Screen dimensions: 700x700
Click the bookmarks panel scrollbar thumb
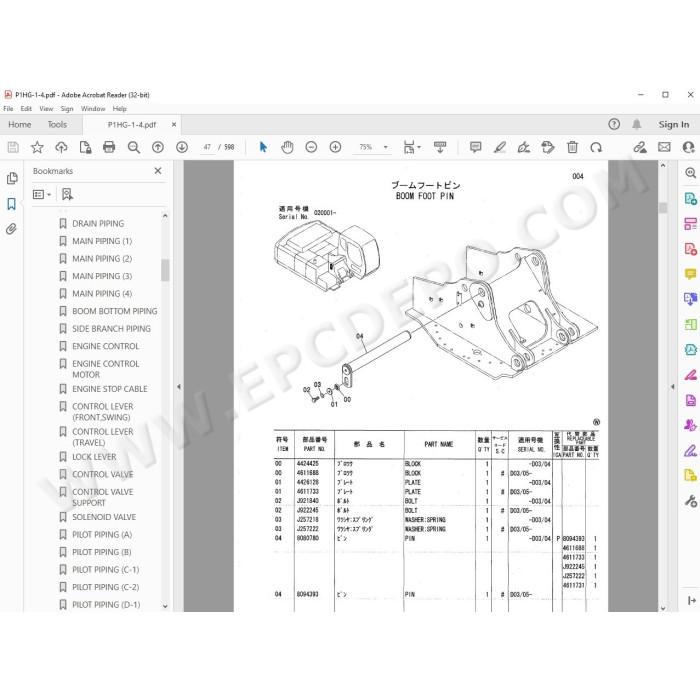165,270
